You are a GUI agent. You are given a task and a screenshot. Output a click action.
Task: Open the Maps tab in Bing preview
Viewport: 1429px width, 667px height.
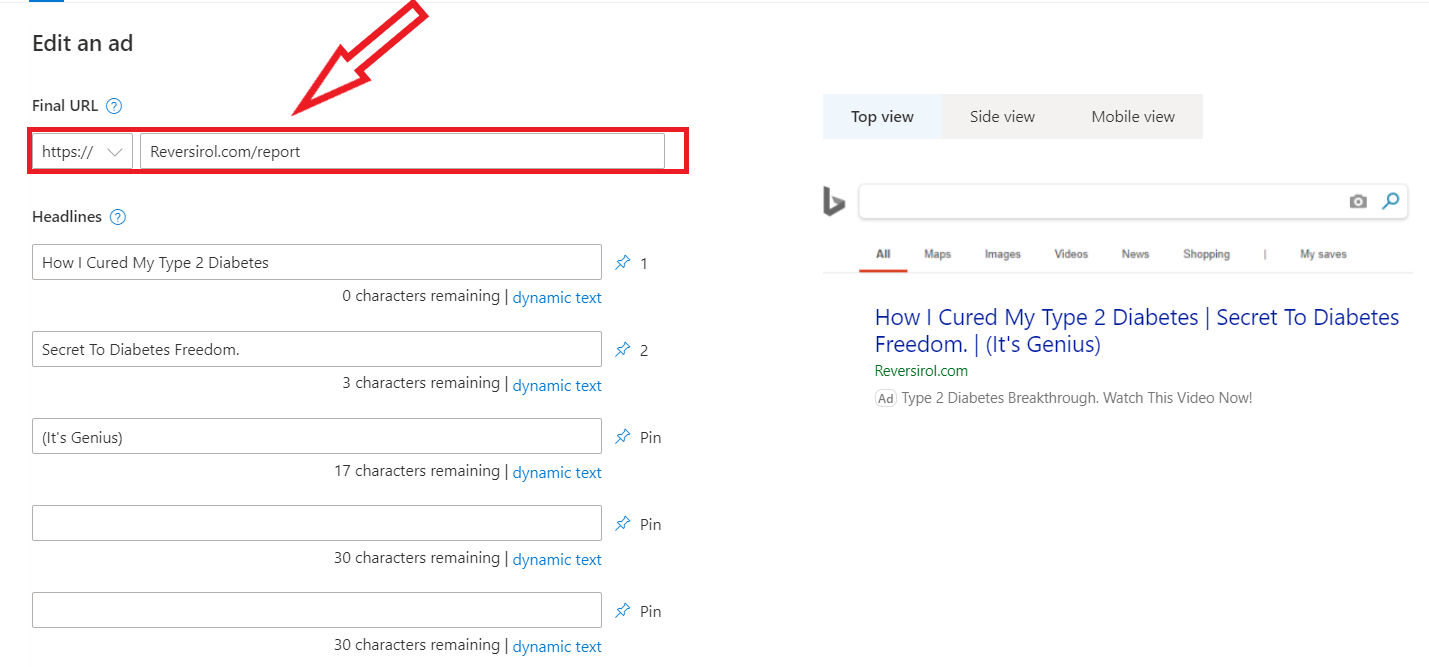tap(937, 254)
